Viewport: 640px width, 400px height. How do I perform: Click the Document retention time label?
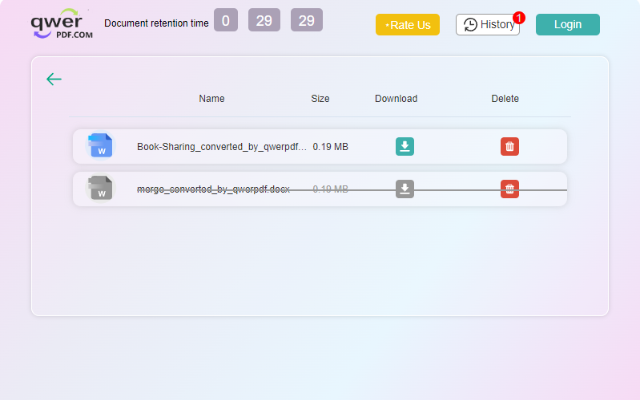click(156, 23)
